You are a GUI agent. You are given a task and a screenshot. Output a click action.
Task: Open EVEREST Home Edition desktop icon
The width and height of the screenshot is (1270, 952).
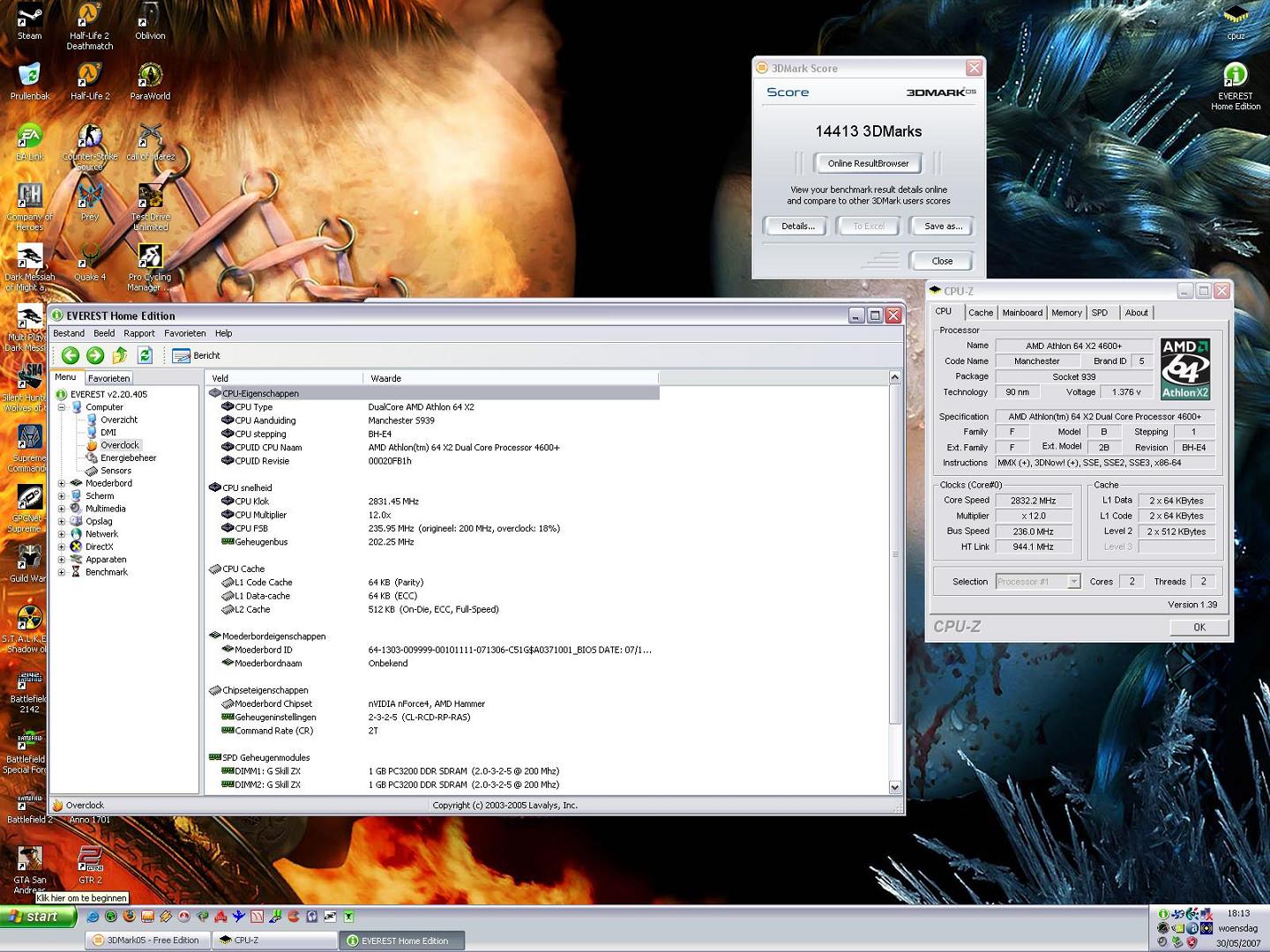[x=1236, y=86]
